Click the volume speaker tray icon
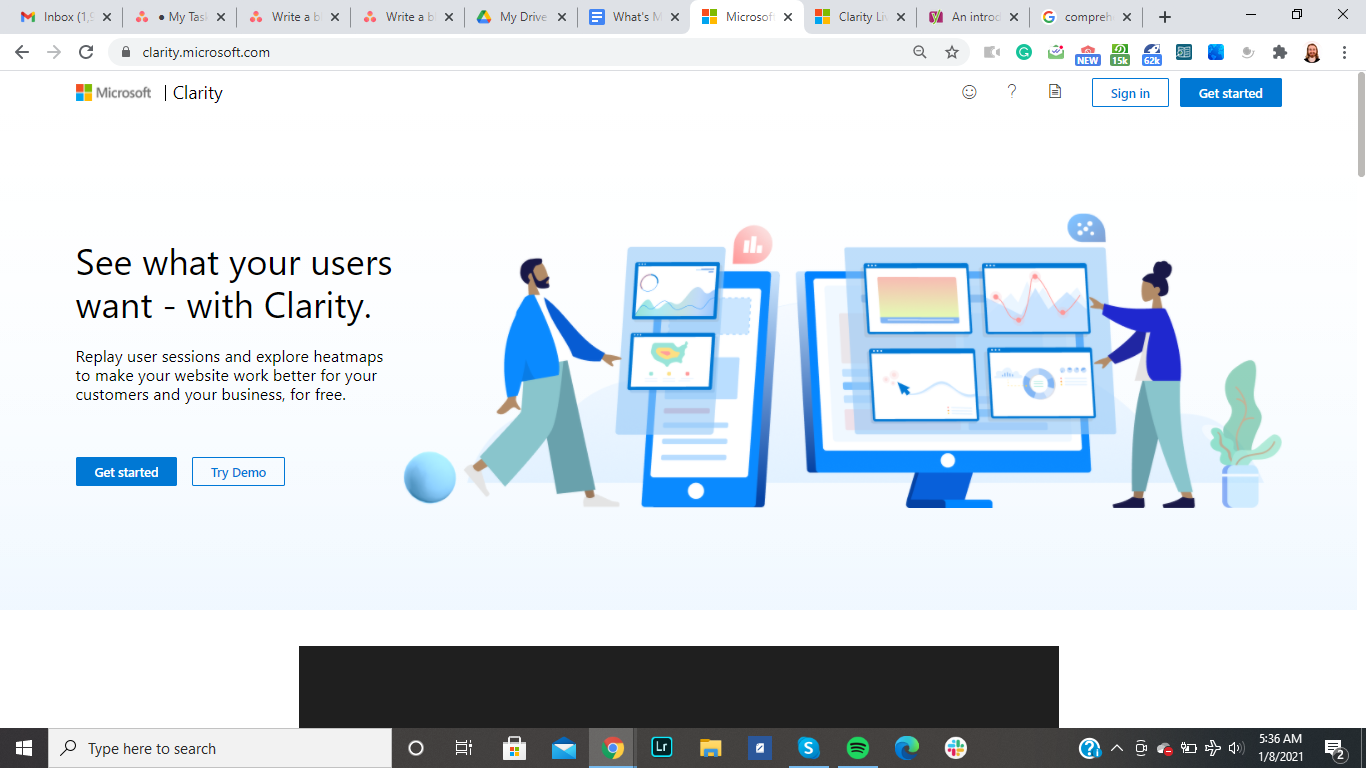This screenshot has height=768, width=1366. (1236, 748)
